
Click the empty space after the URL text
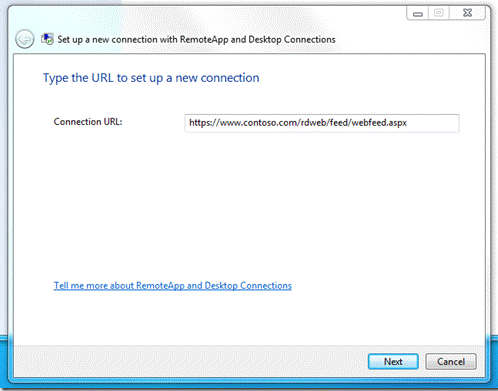433,123
